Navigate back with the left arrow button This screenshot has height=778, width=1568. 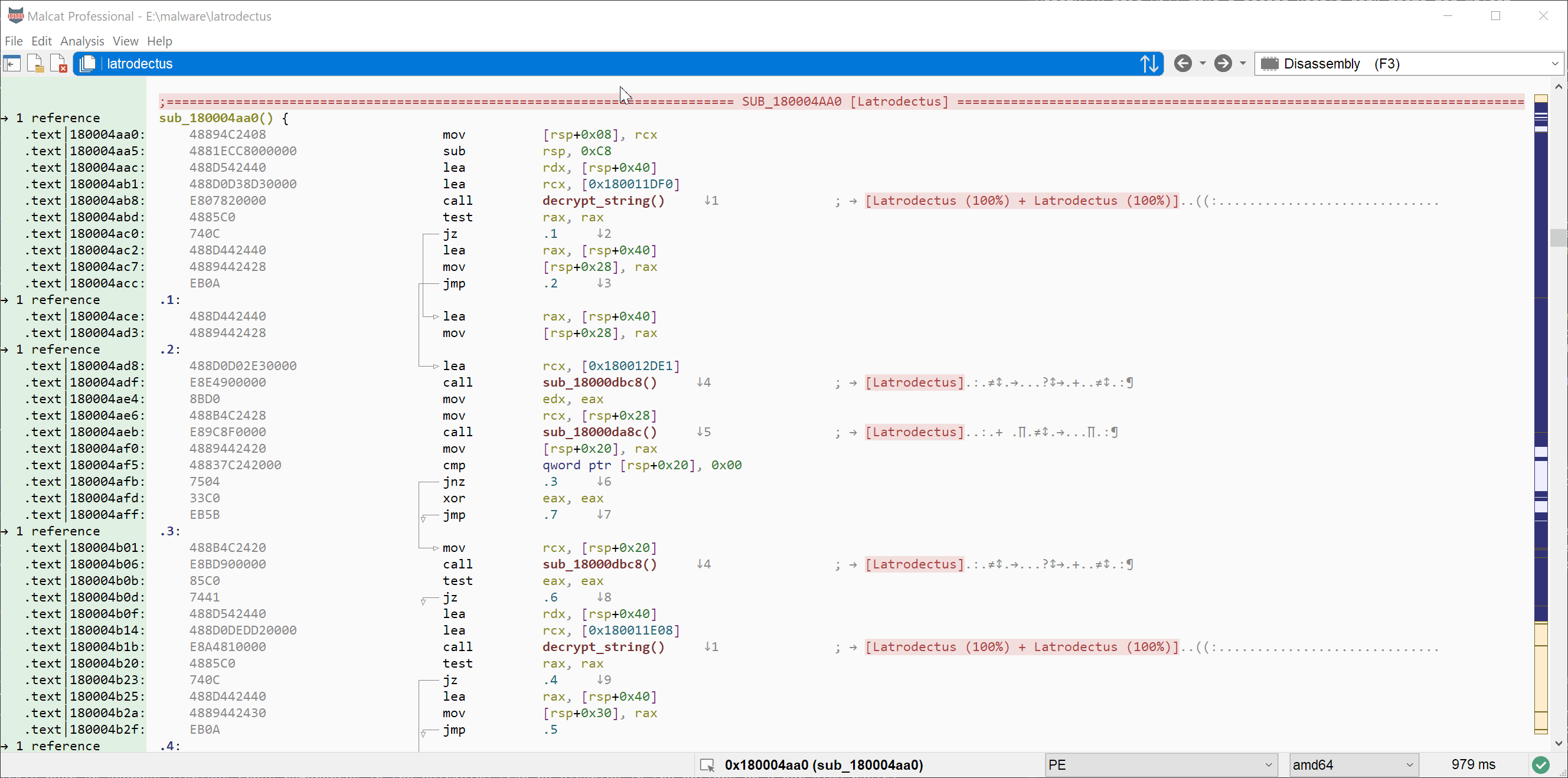1182,63
